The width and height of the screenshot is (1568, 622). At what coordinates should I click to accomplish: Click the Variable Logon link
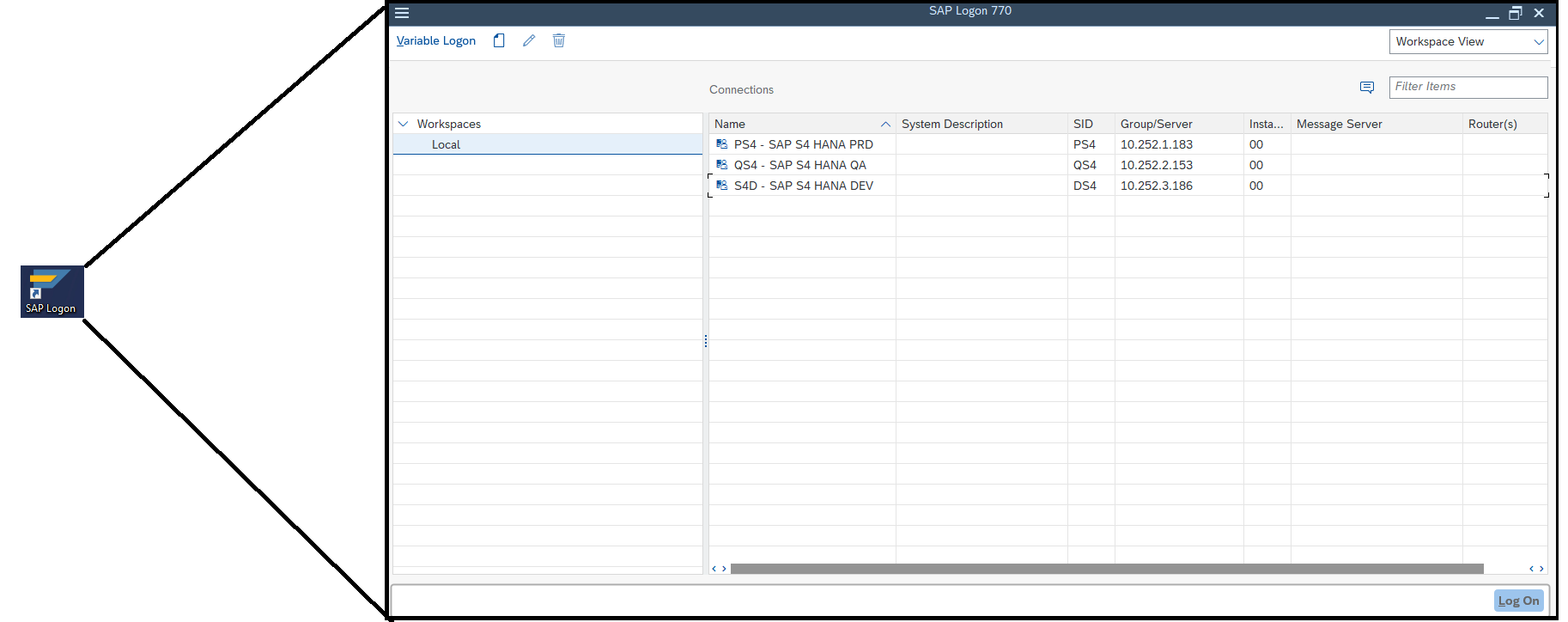pyautogui.click(x=436, y=40)
